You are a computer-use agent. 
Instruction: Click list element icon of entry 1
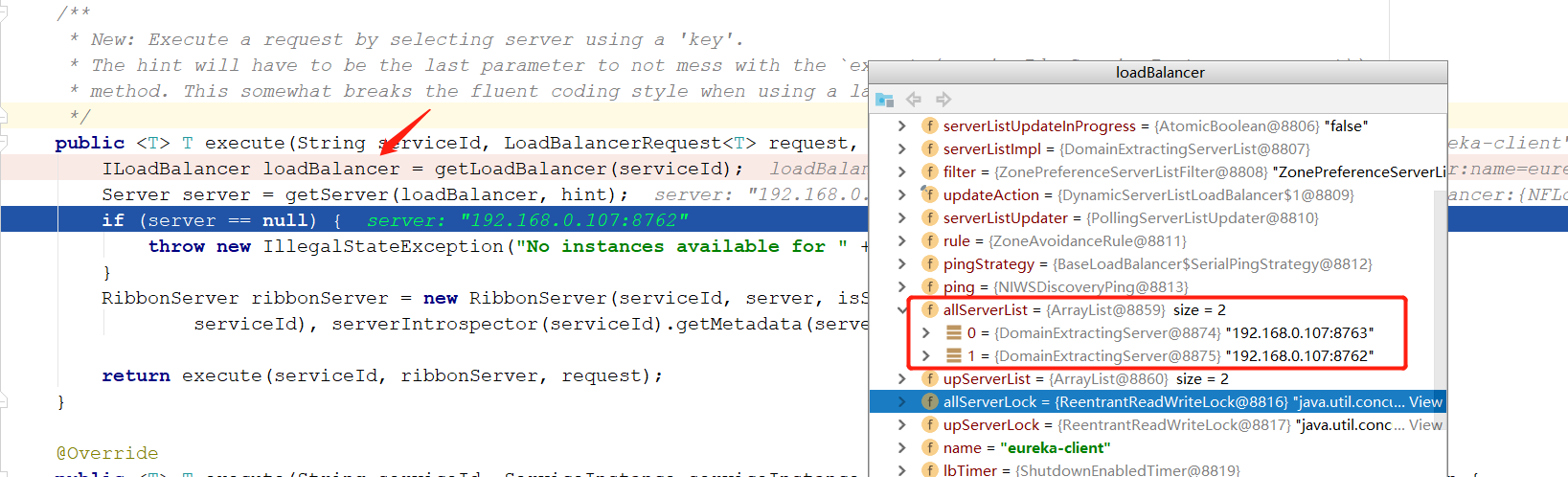pyautogui.click(x=953, y=355)
